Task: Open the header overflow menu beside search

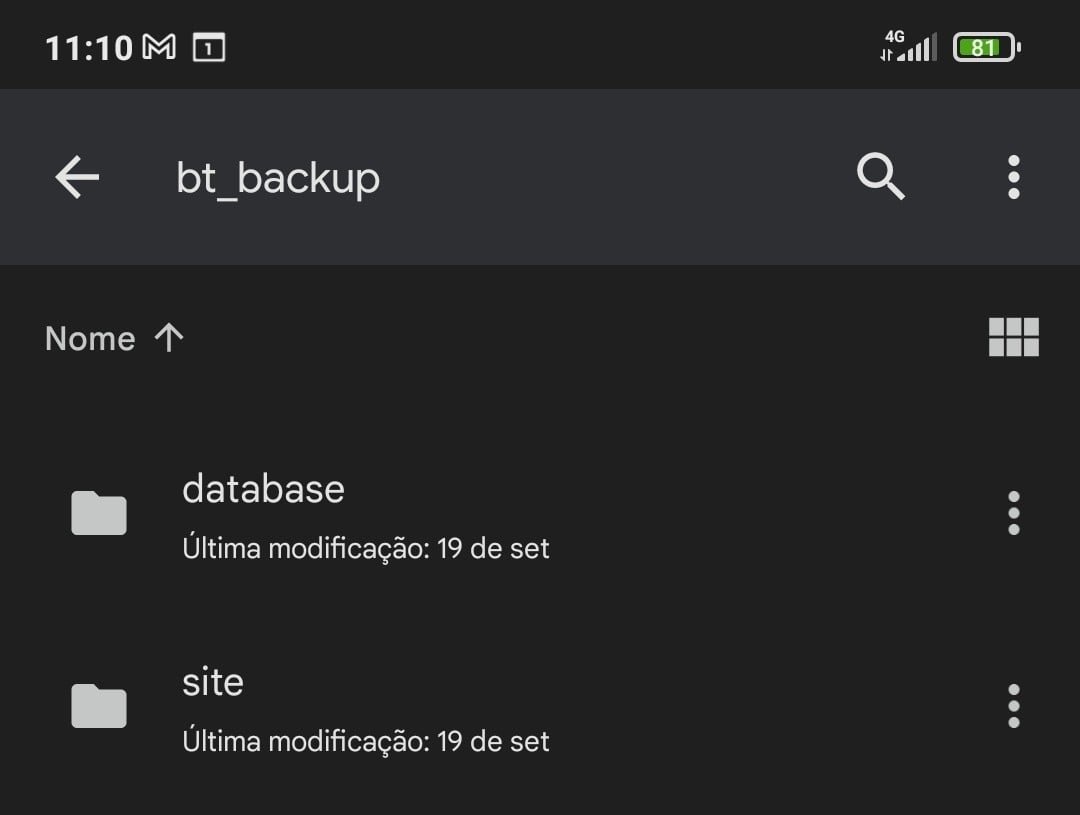Action: (x=1013, y=178)
